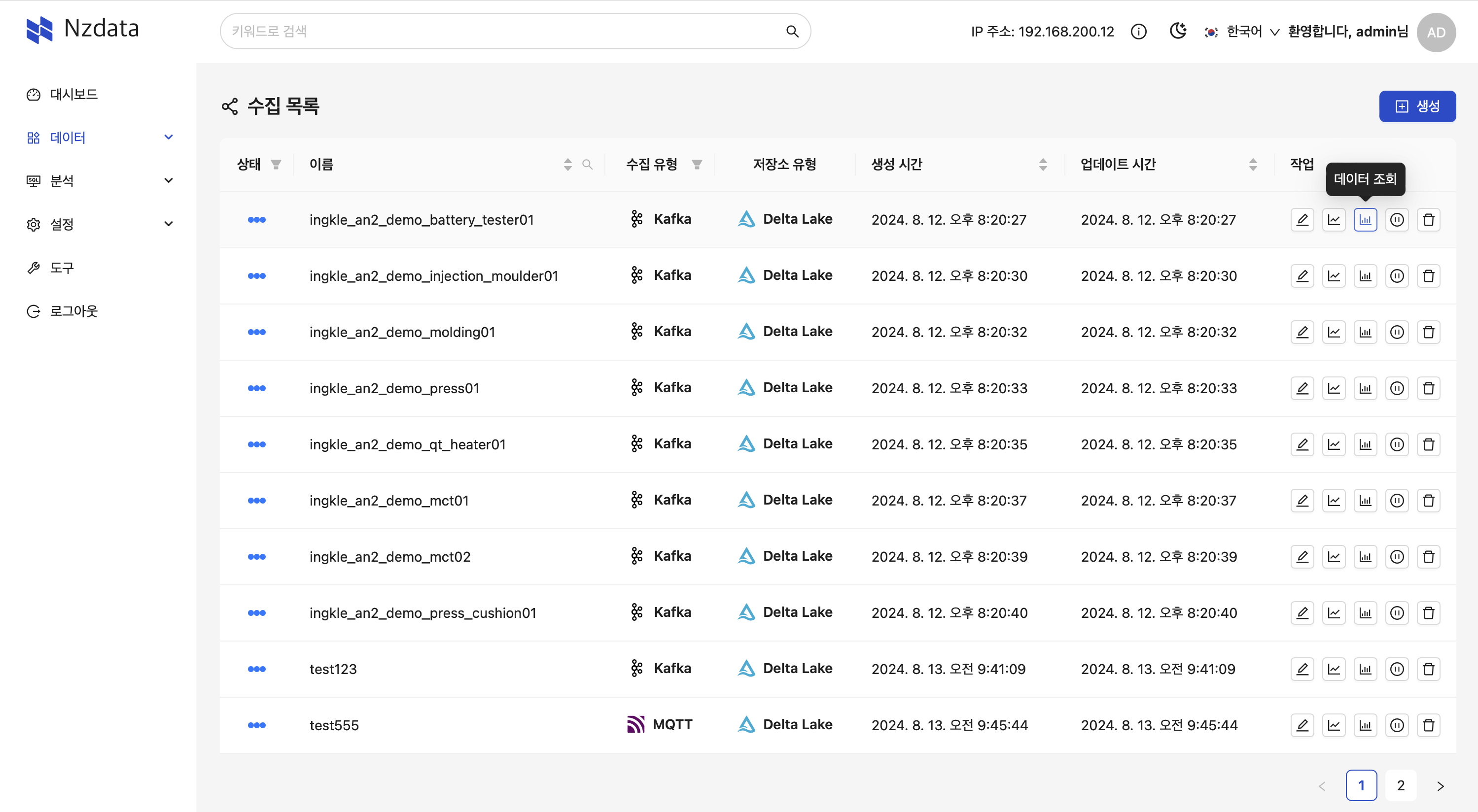Pause collection ingkle_an2_demo_battery_tester01

point(1397,220)
